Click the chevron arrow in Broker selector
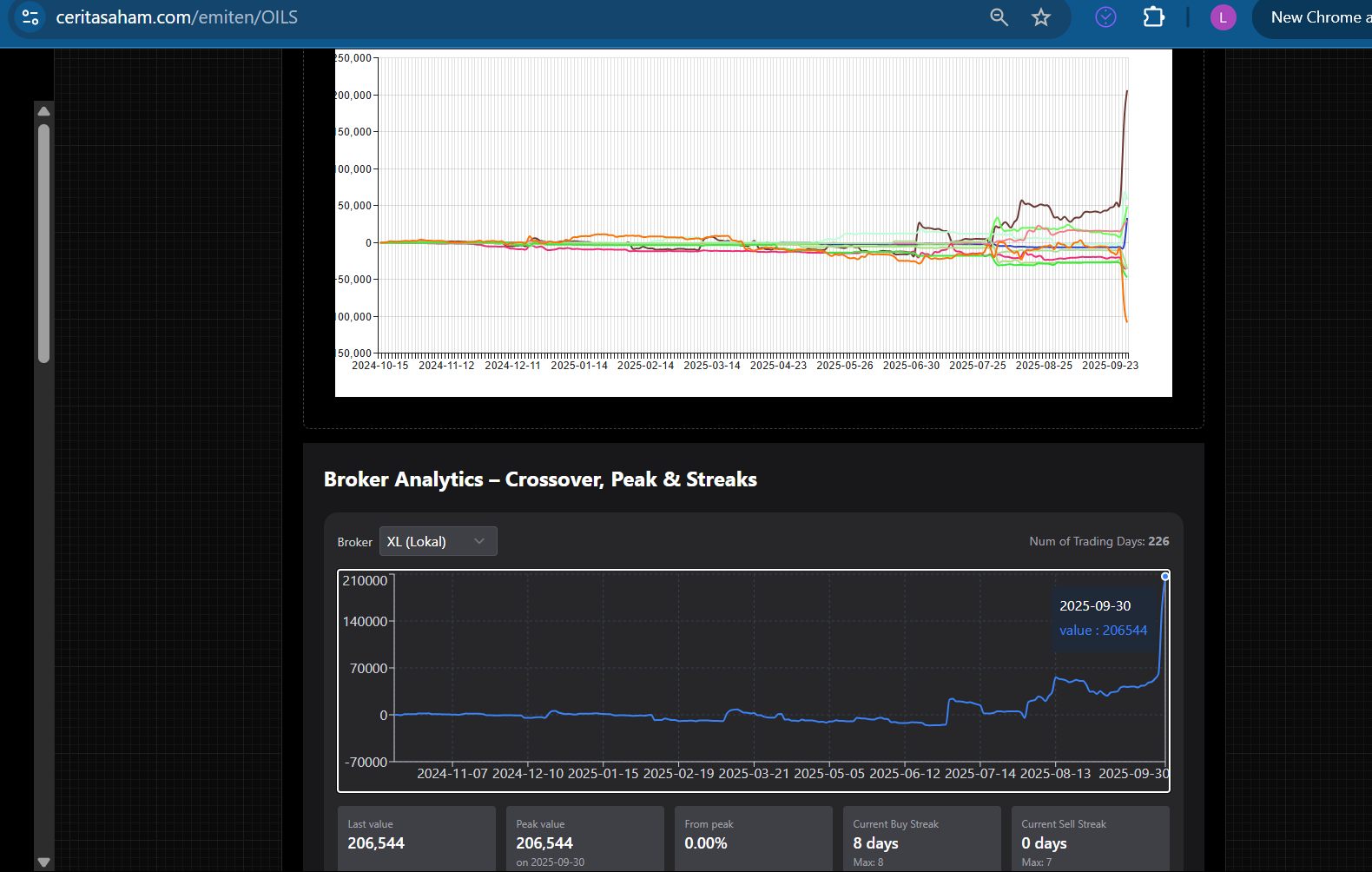Screen dimensions: 1372x872 pos(479,541)
